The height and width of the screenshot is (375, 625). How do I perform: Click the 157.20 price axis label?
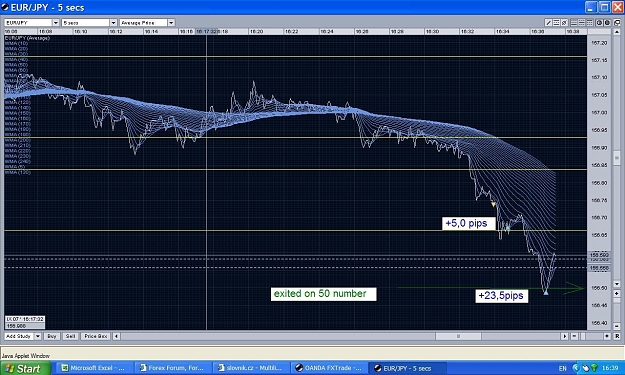599,43
